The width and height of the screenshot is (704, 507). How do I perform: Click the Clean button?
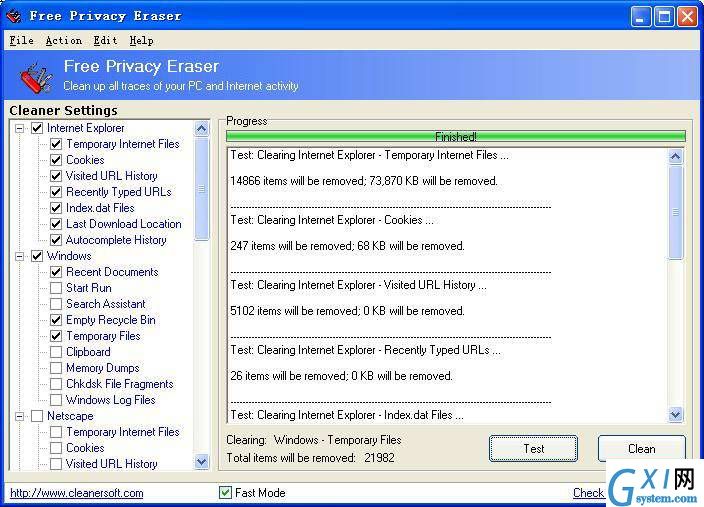[642, 449]
